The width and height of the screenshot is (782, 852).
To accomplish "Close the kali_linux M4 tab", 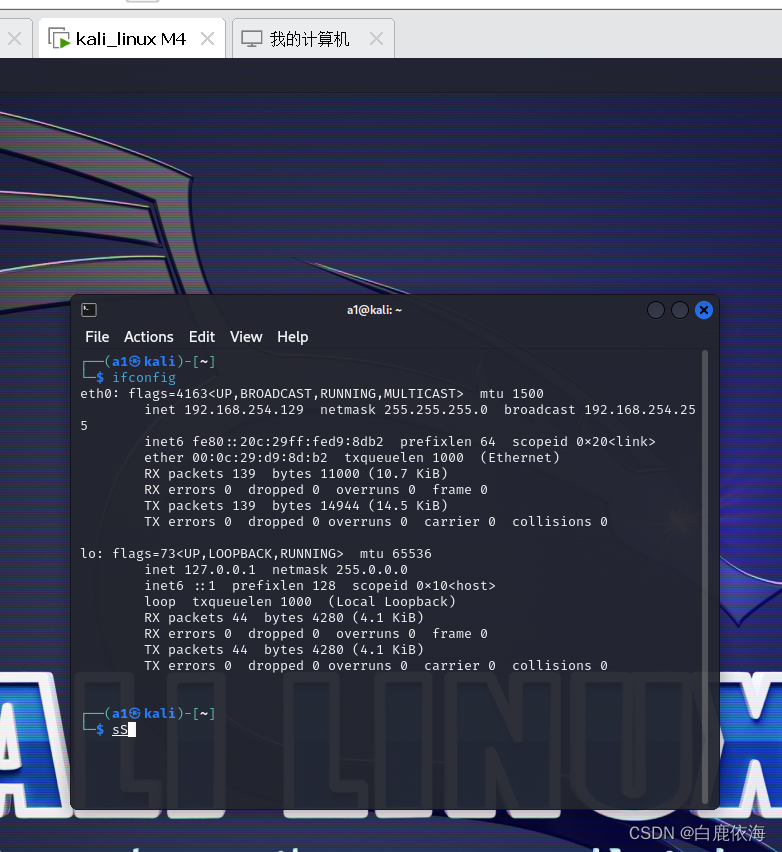I will tap(207, 39).
